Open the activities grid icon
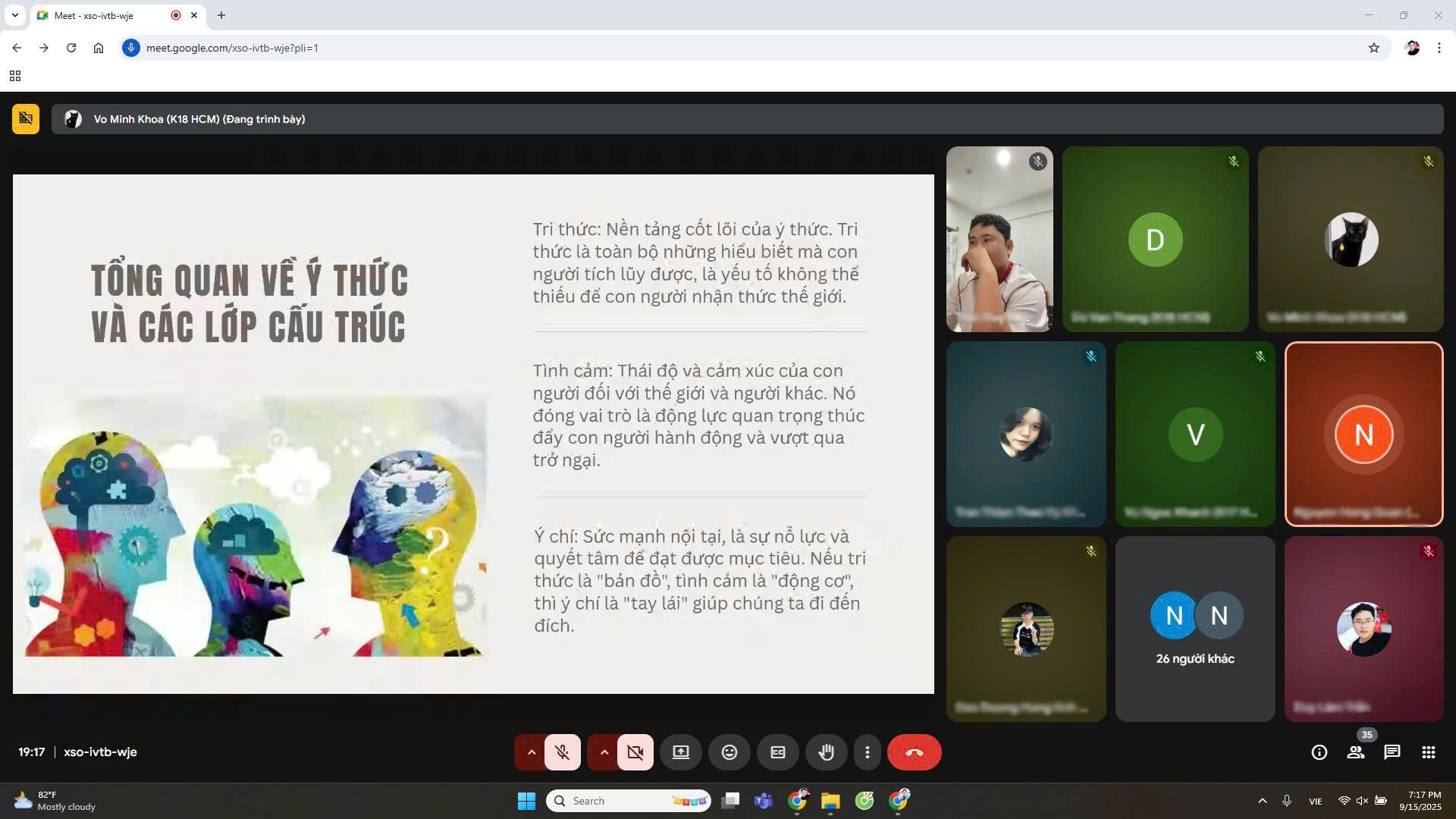Viewport: 1456px width, 819px height. 1428,752
